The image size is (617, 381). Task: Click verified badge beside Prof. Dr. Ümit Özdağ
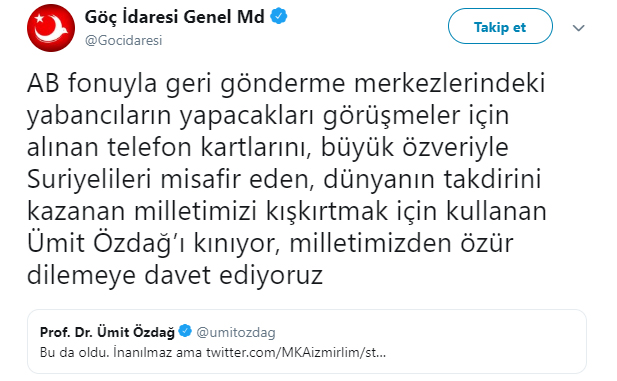coord(185,331)
